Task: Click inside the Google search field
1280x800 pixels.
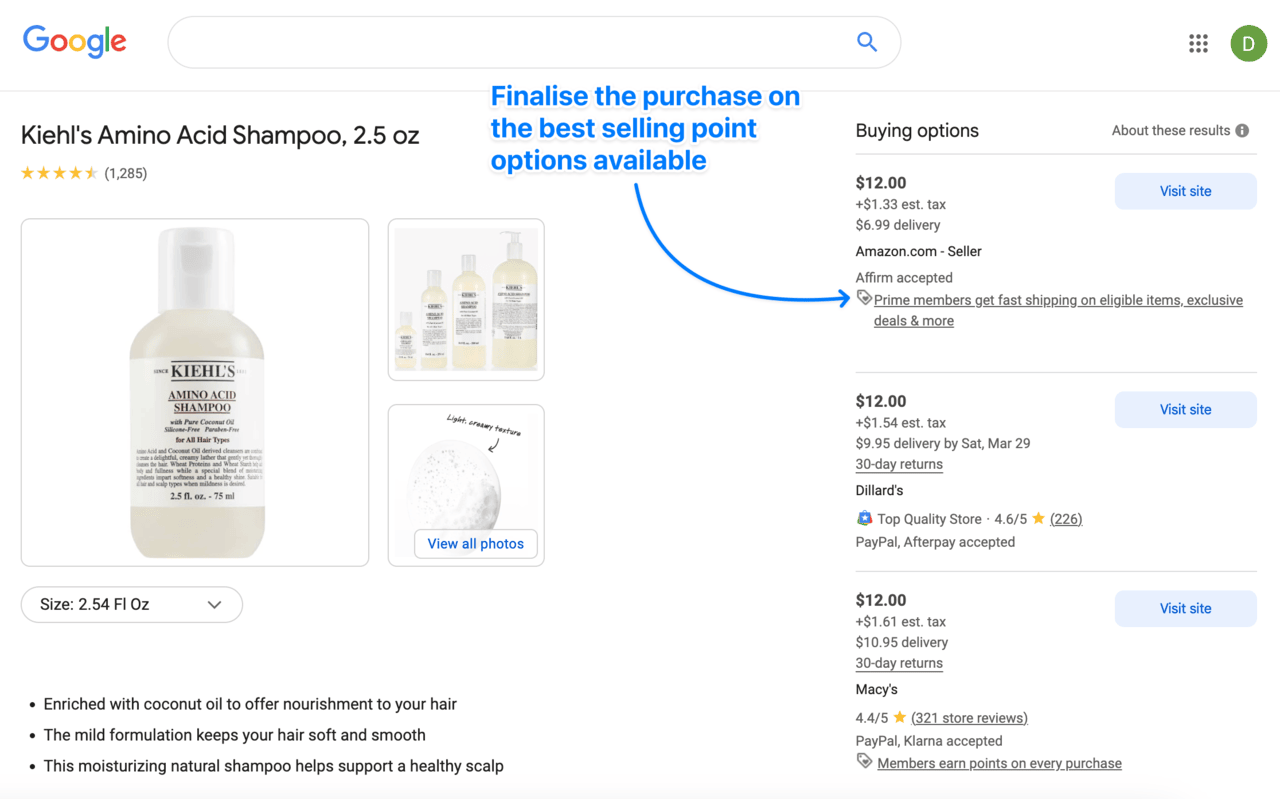Action: [510, 42]
